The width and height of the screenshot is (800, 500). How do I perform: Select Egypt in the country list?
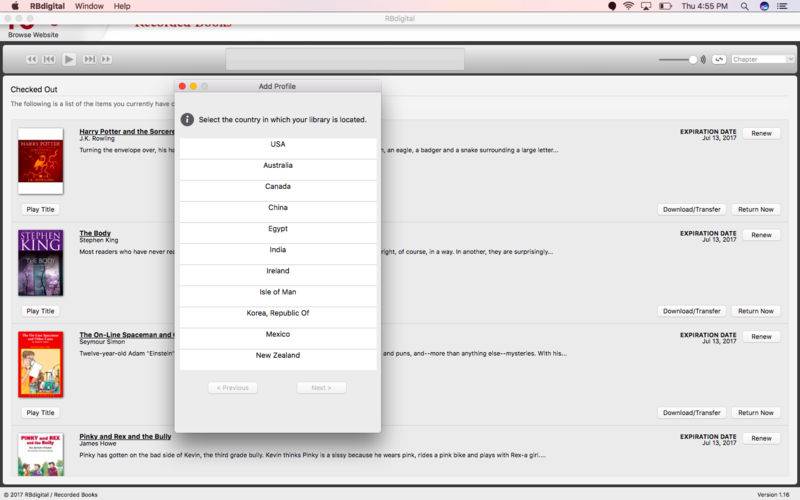point(278,233)
